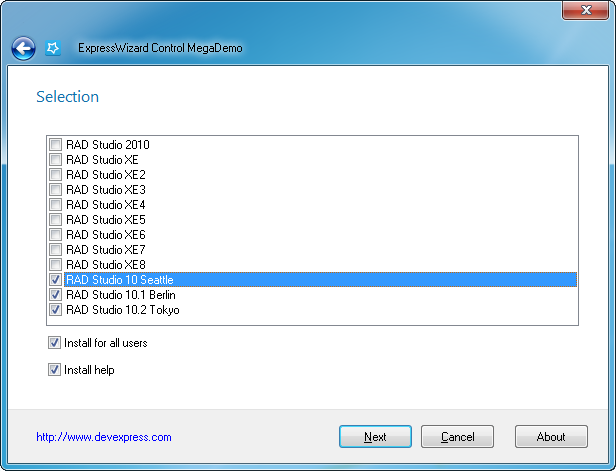The width and height of the screenshot is (616, 471).
Task: Uncheck the RAD Studio 10.1 Berlin checkbox
Action: 55,295
